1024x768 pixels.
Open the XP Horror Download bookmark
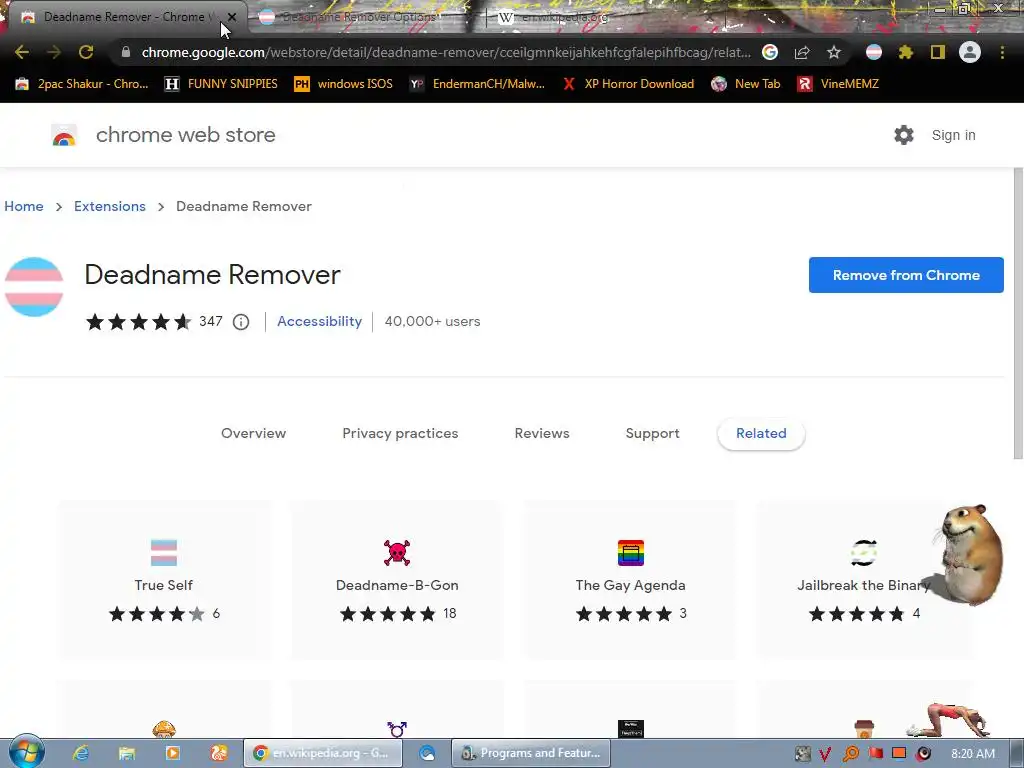(628, 84)
